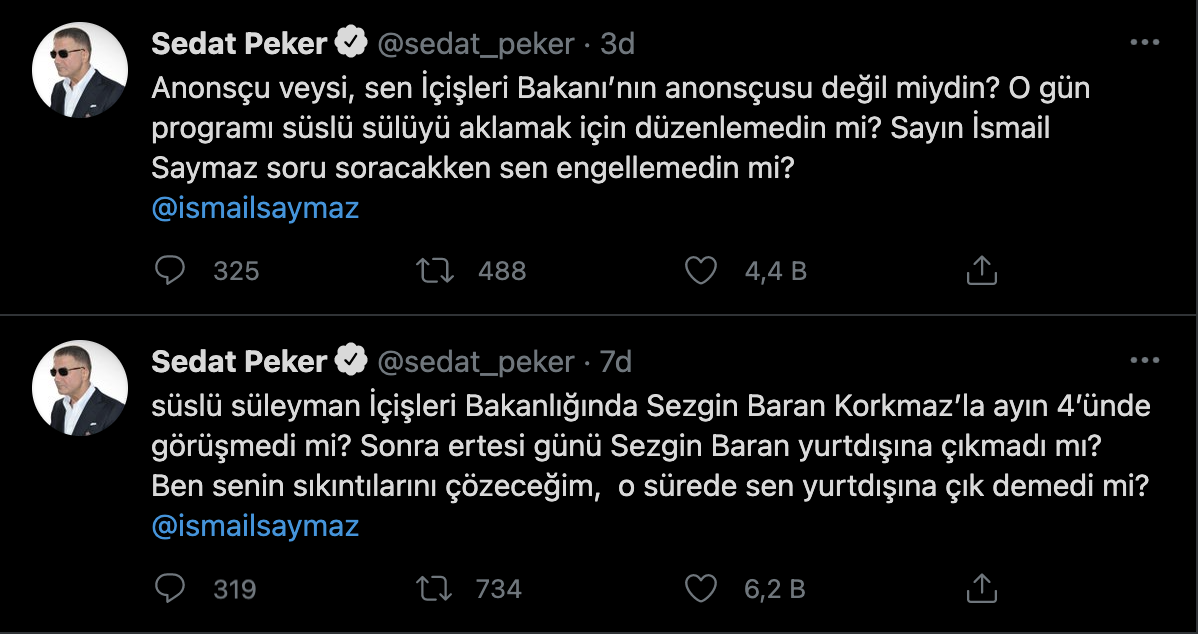Open profile picture of the second tweet
1198x634 pixels.
click(x=81, y=388)
